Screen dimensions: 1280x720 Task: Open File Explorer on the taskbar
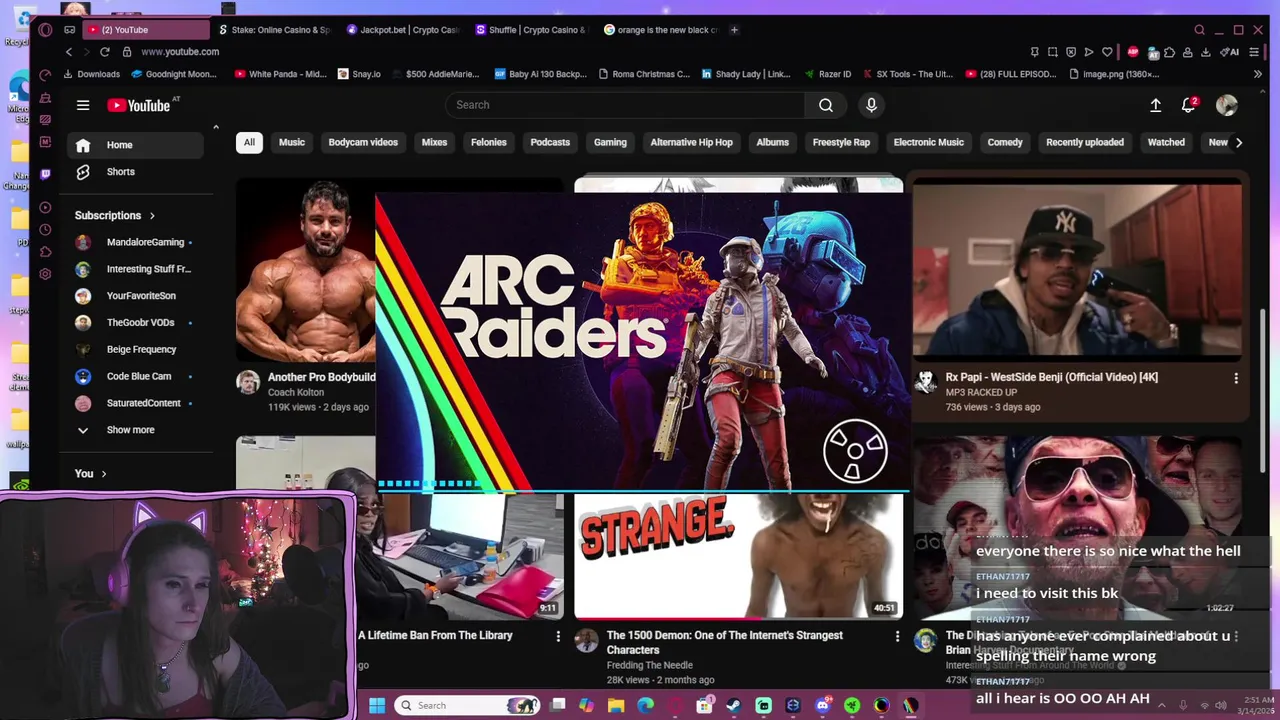pyautogui.click(x=616, y=705)
